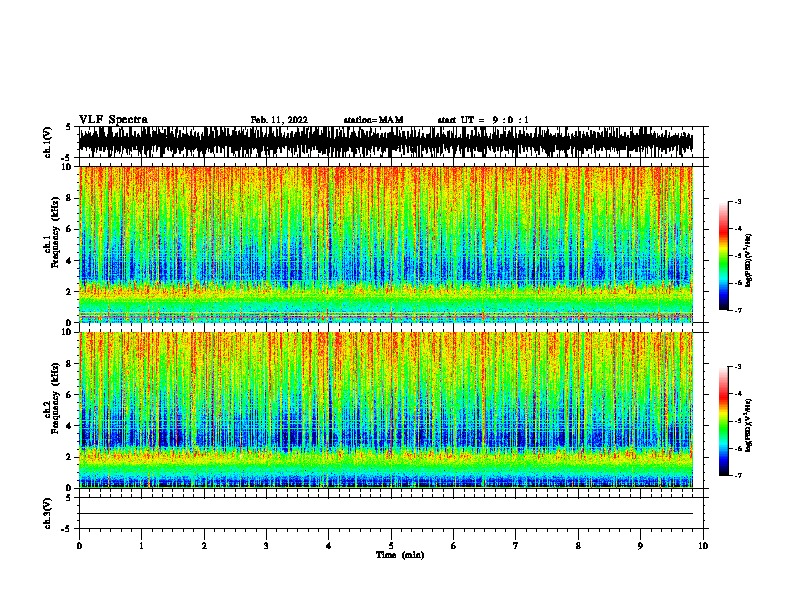
Task: Click time axis tick label "4"
Action: point(329,546)
